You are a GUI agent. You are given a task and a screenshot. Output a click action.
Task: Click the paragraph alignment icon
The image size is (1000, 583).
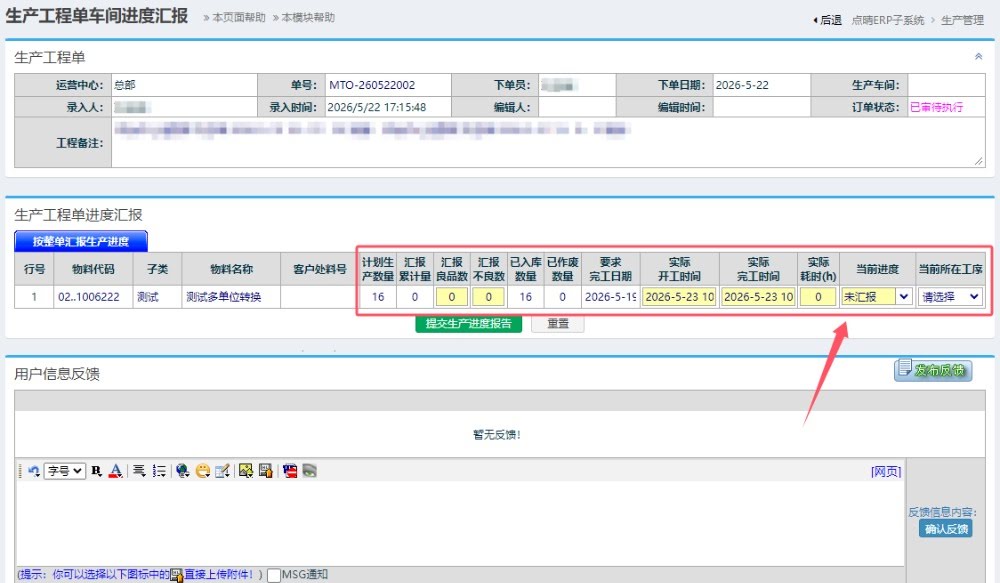[138, 471]
